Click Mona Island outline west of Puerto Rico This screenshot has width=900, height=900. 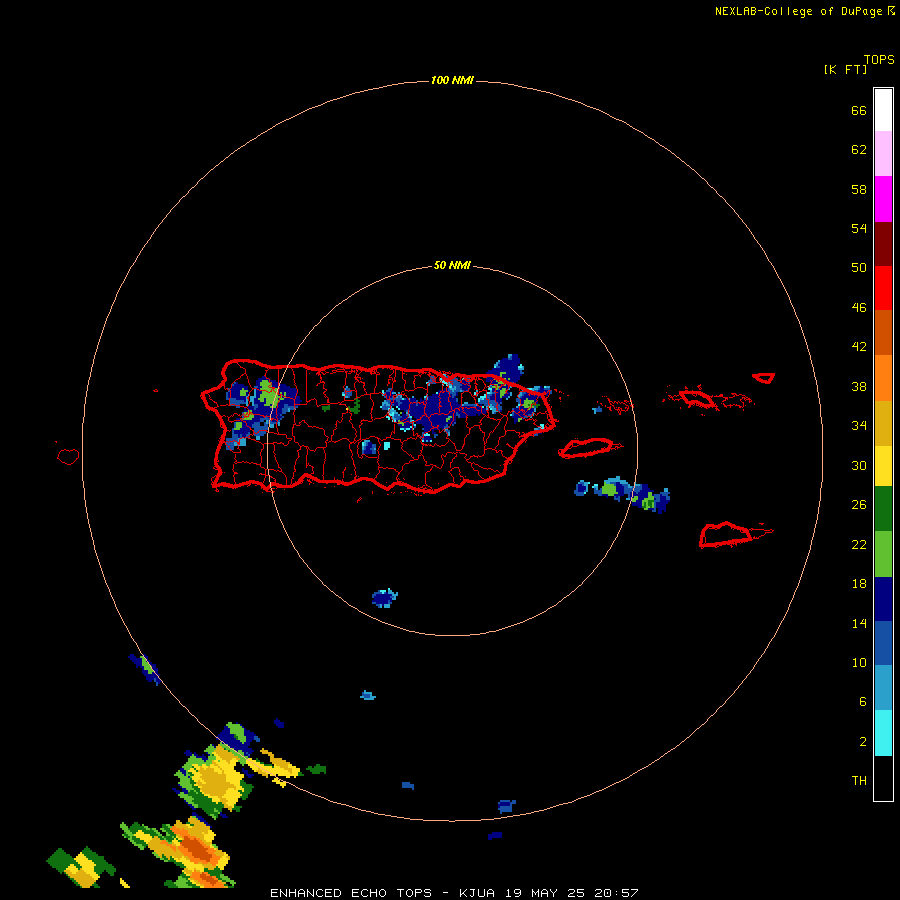(68, 456)
